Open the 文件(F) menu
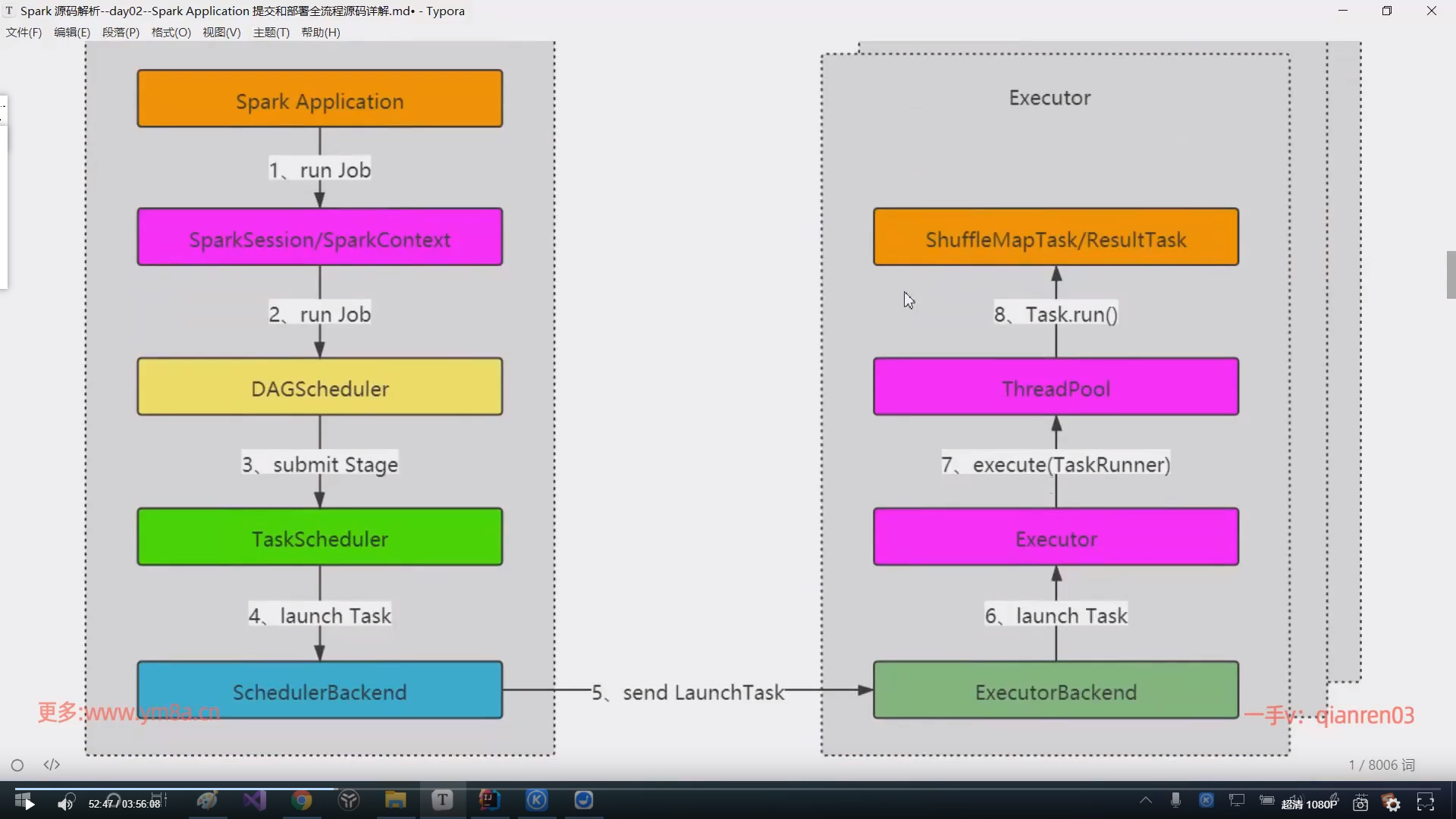Screen dimensions: 1456x819 click(24, 33)
